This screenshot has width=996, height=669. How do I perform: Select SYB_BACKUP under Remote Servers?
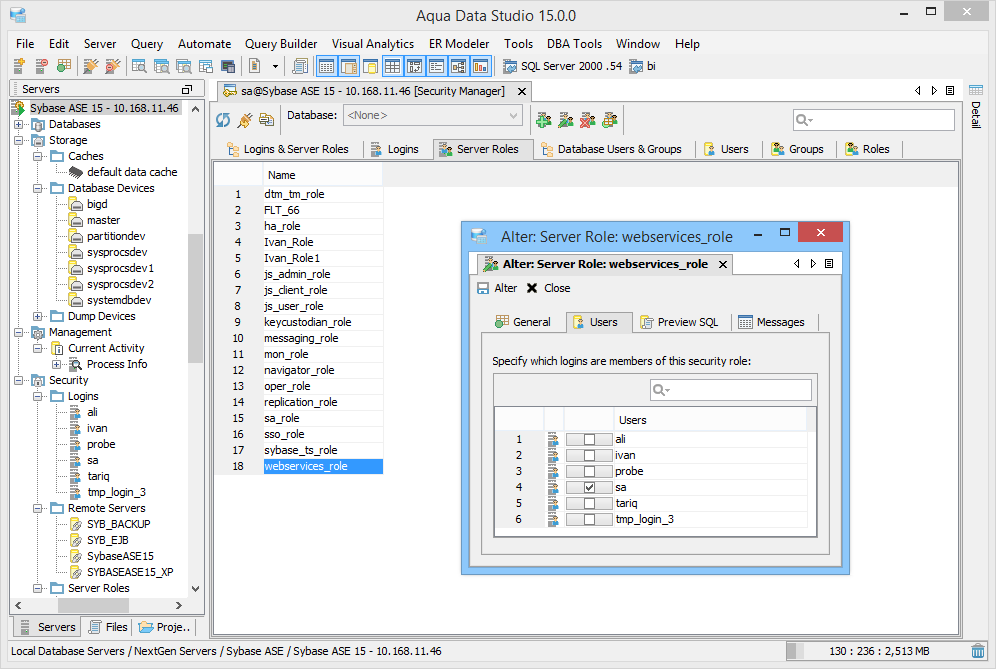tap(119, 524)
